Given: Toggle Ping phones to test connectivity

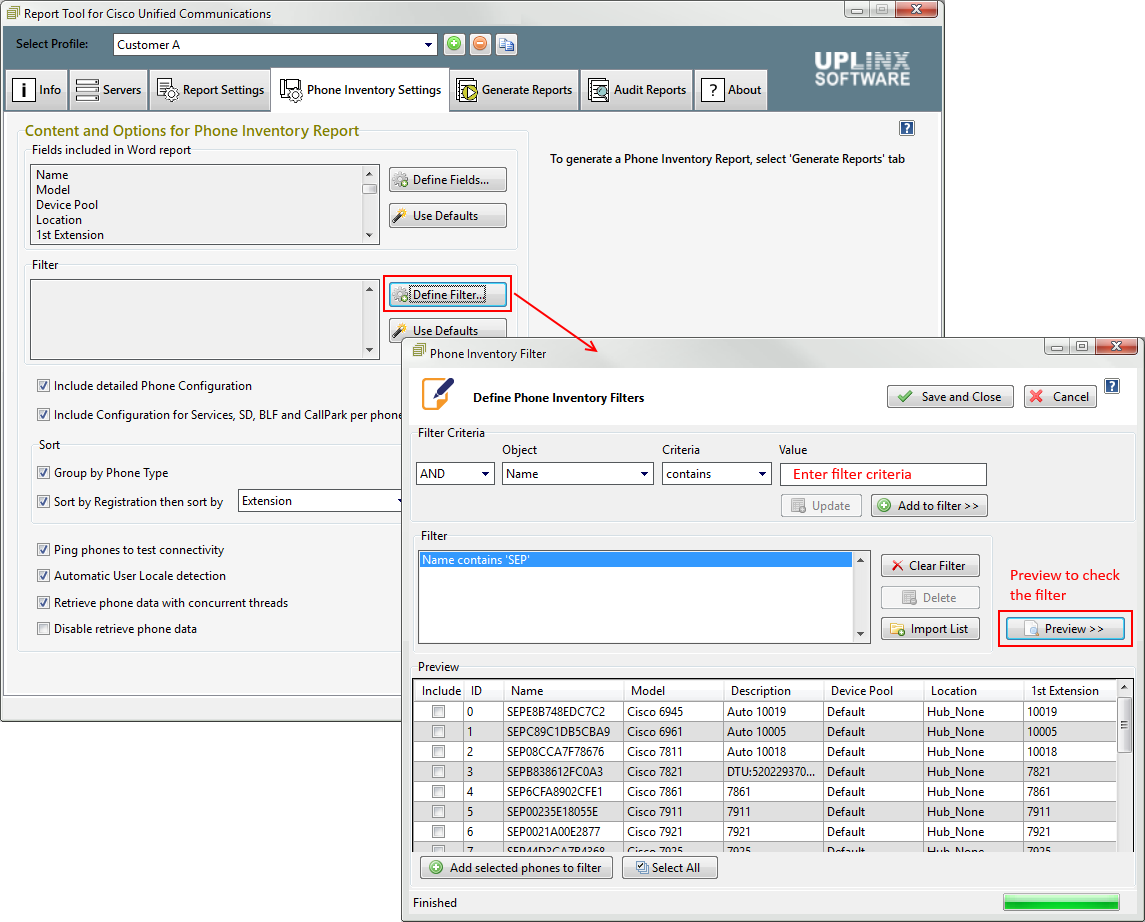Looking at the screenshot, I should [x=43, y=550].
